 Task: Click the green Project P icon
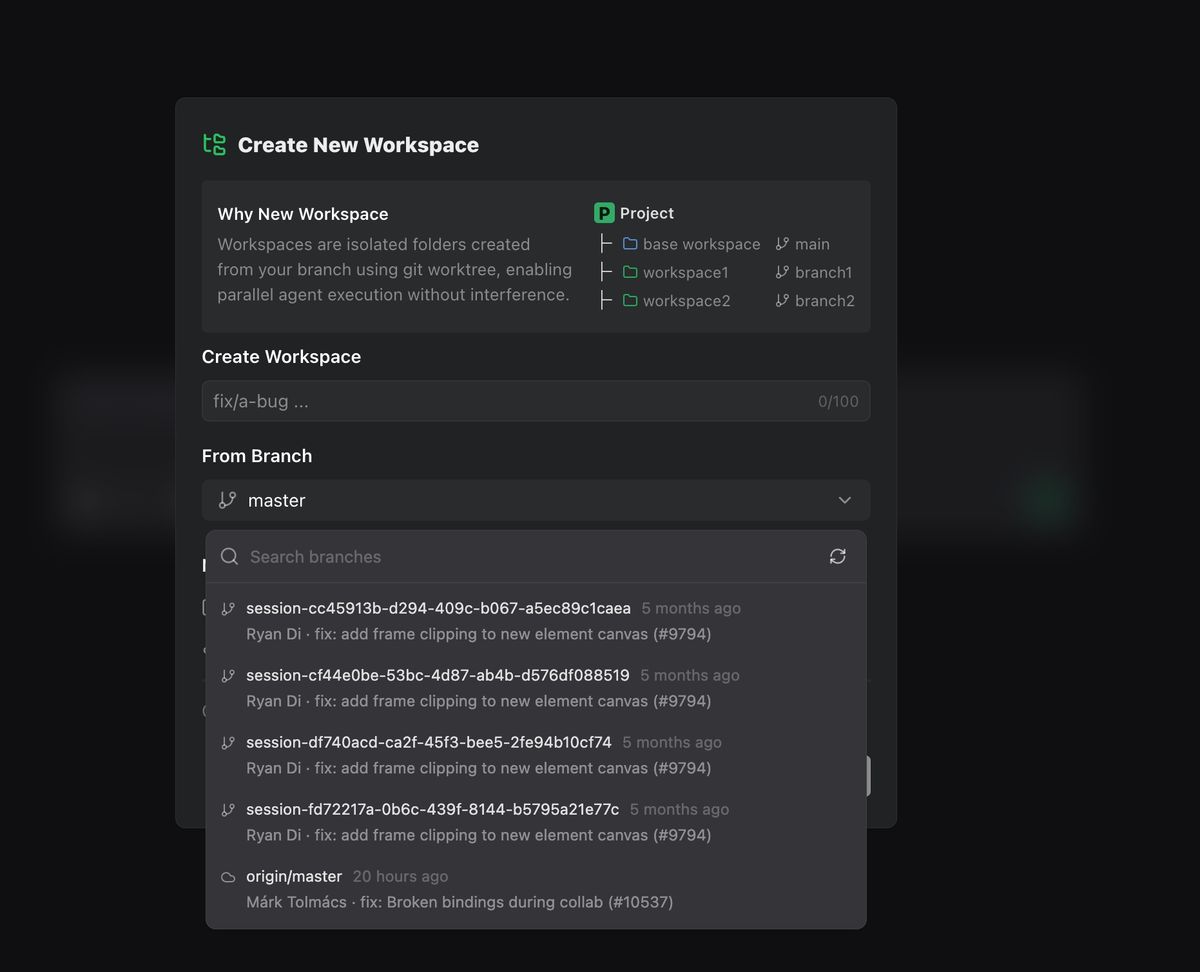[604, 213]
